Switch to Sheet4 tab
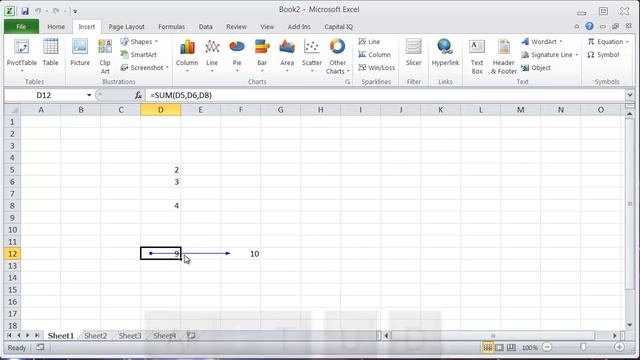640x360 pixels. tap(164, 336)
